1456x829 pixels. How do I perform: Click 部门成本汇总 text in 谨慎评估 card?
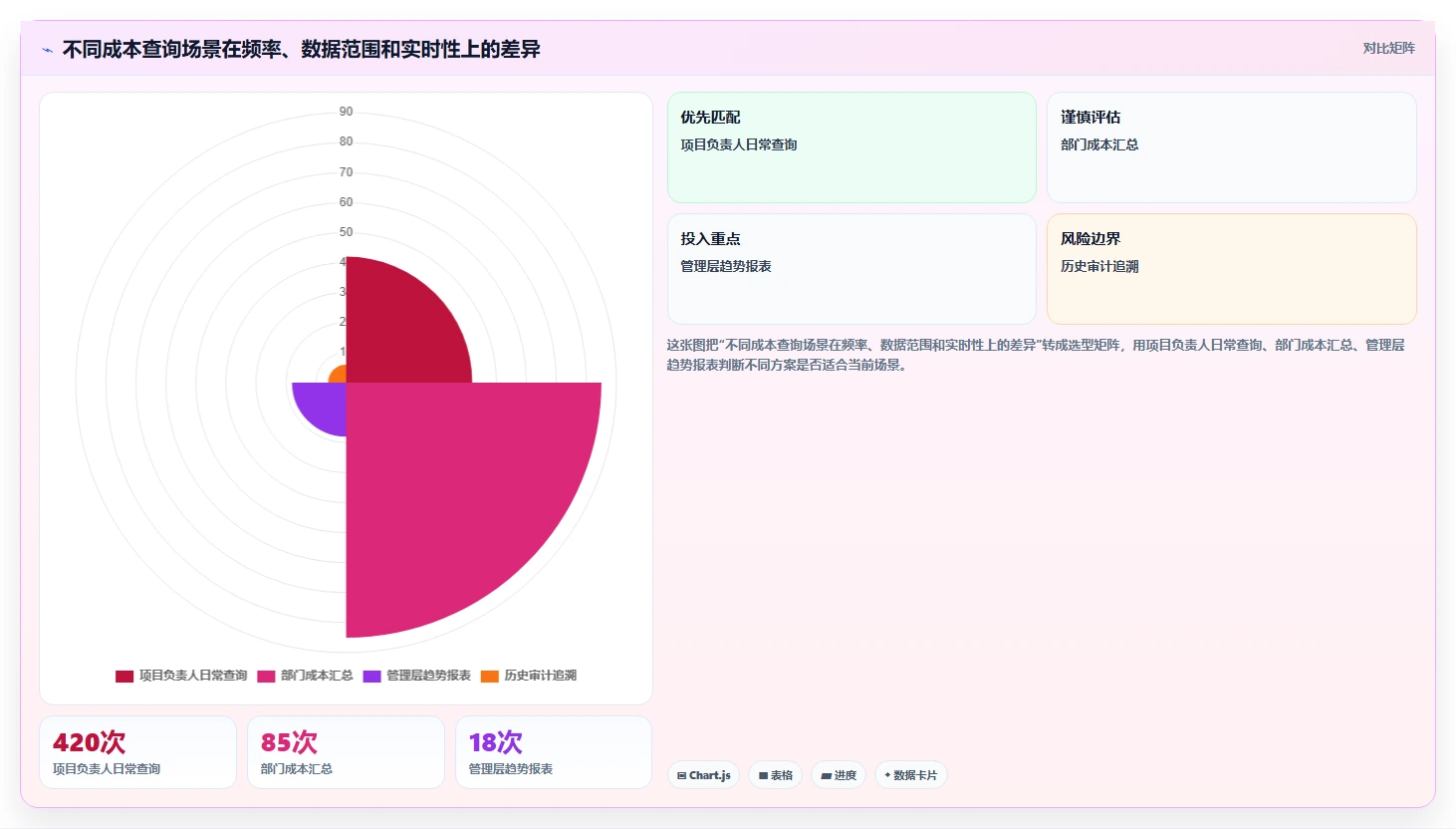click(x=1099, y=144)
